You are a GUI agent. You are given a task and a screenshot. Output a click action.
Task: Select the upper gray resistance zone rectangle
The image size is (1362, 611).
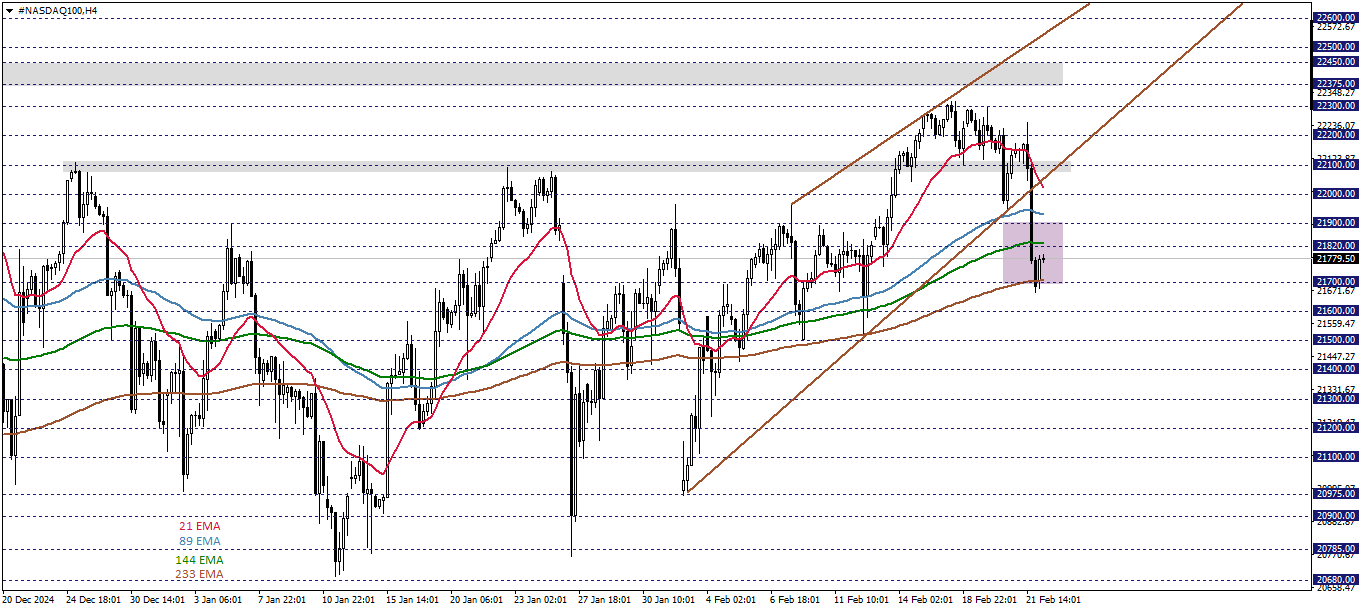[531, 72]
